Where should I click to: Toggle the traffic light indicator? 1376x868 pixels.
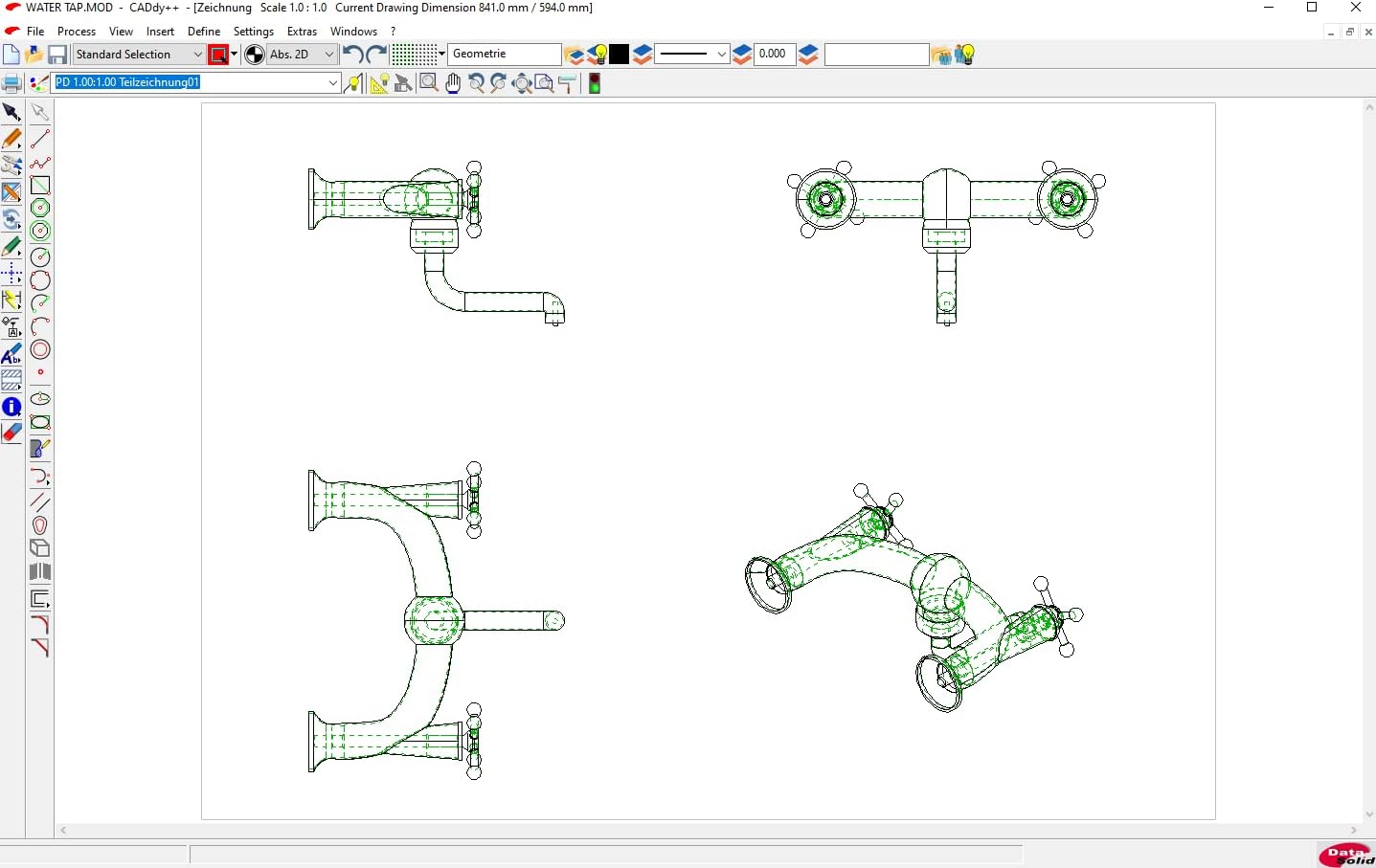coord(595,83)
